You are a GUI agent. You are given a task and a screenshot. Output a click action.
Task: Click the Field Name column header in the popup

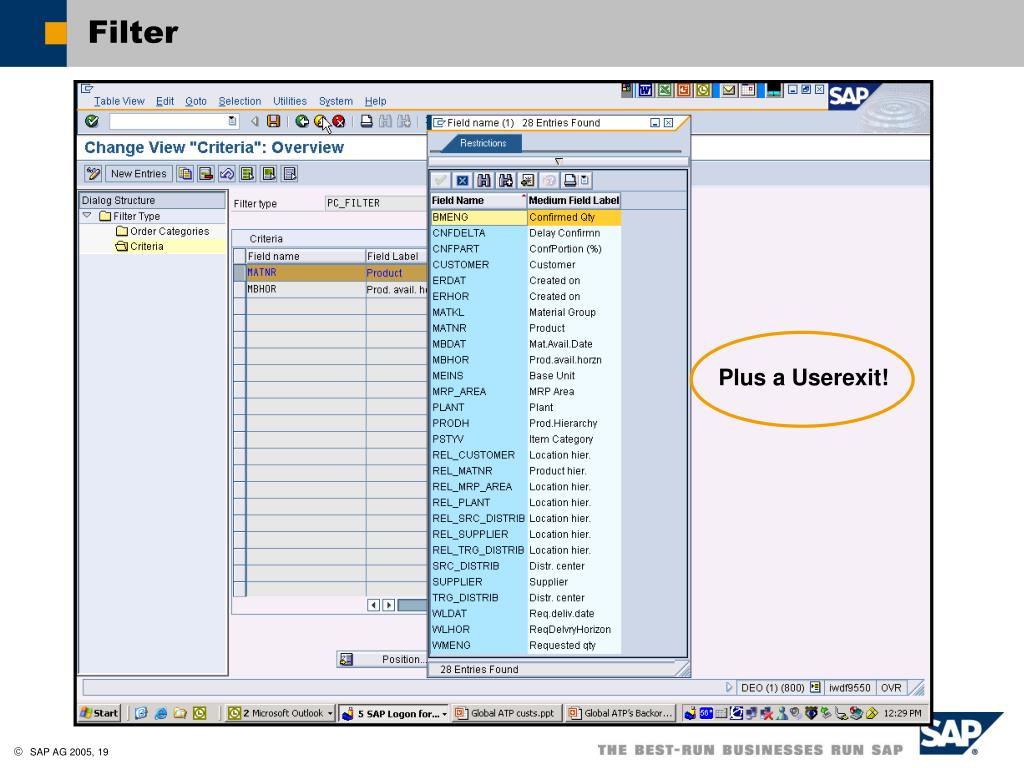pyautogui.click(x=478, y=200)
